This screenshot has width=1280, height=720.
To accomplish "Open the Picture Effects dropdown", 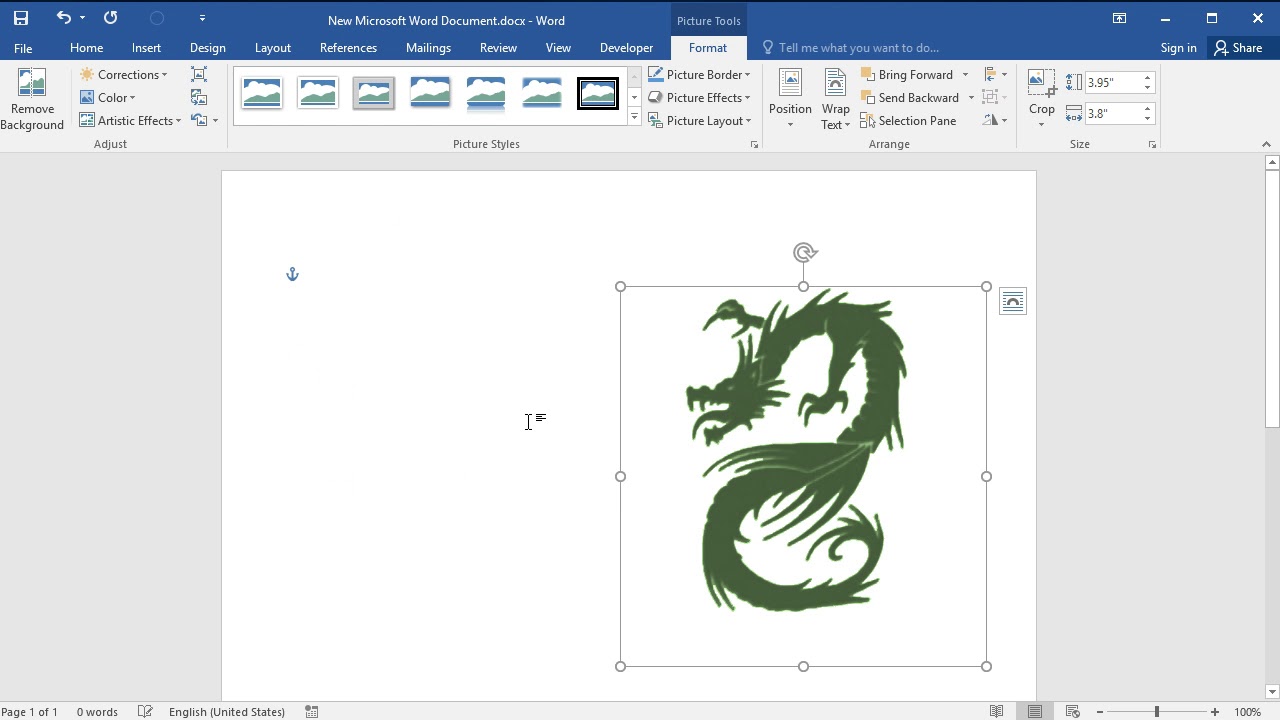I will click(699, 97).
